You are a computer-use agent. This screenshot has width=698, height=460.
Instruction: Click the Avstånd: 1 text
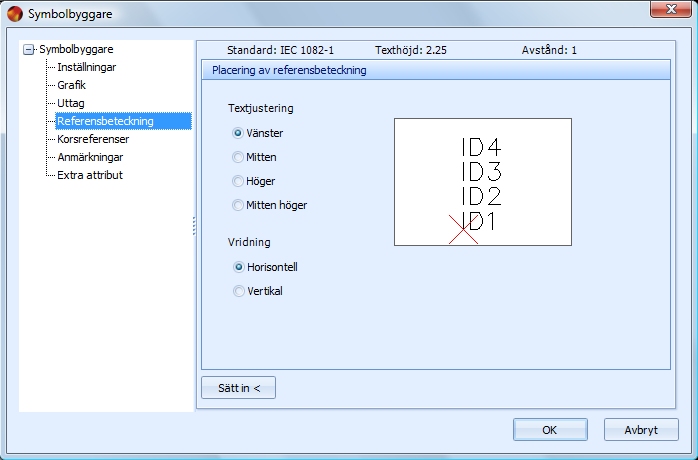coord(549,50)
